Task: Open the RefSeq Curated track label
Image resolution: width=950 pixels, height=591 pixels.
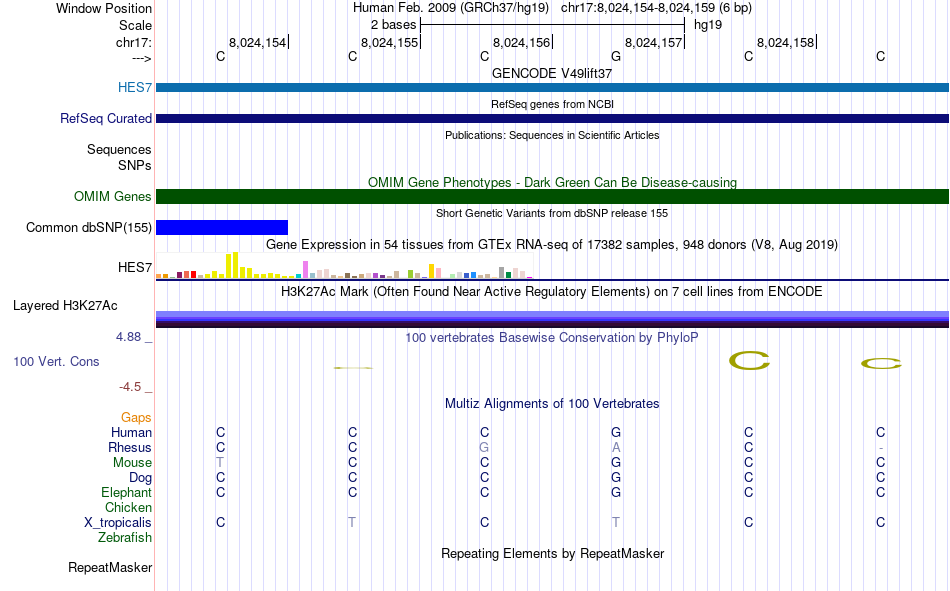Action: tap(105, 118)
